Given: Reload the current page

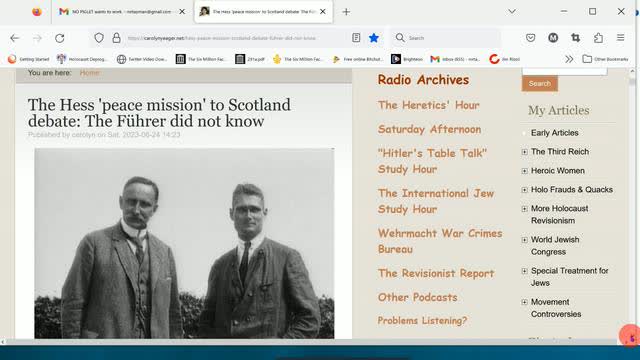Looking at the screenshot, I should pos(60,38).
